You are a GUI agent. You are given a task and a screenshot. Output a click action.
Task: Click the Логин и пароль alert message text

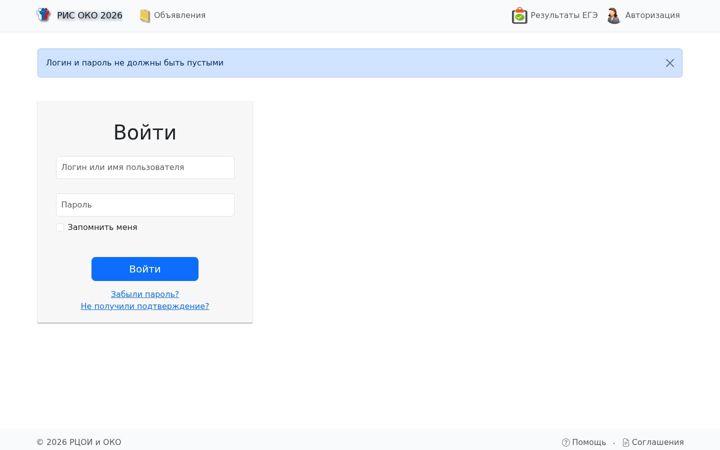135,62
